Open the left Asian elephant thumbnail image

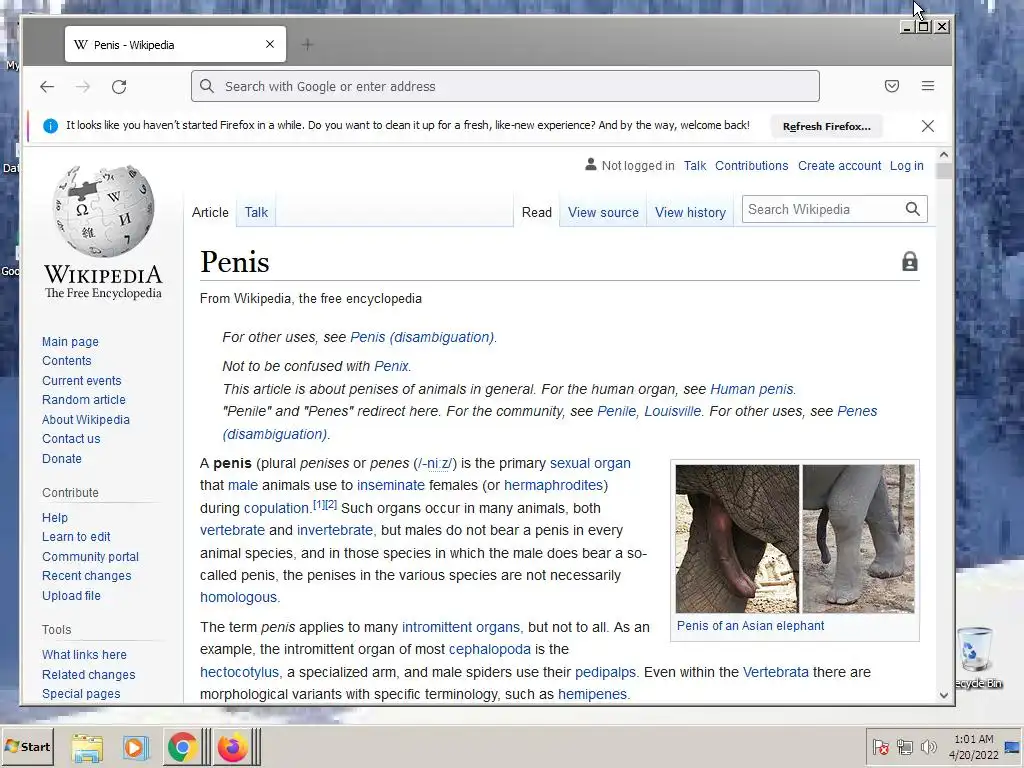pos(737,539)
